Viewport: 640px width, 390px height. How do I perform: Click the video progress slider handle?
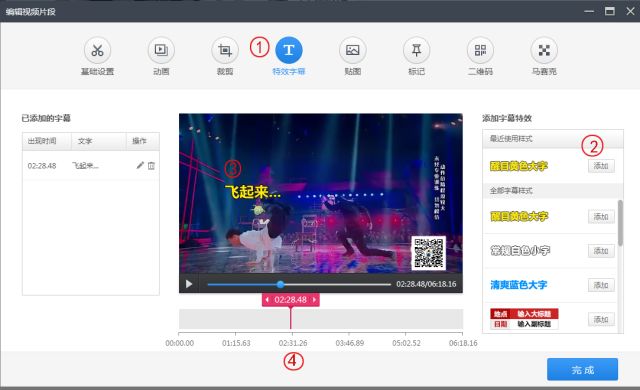280,284
